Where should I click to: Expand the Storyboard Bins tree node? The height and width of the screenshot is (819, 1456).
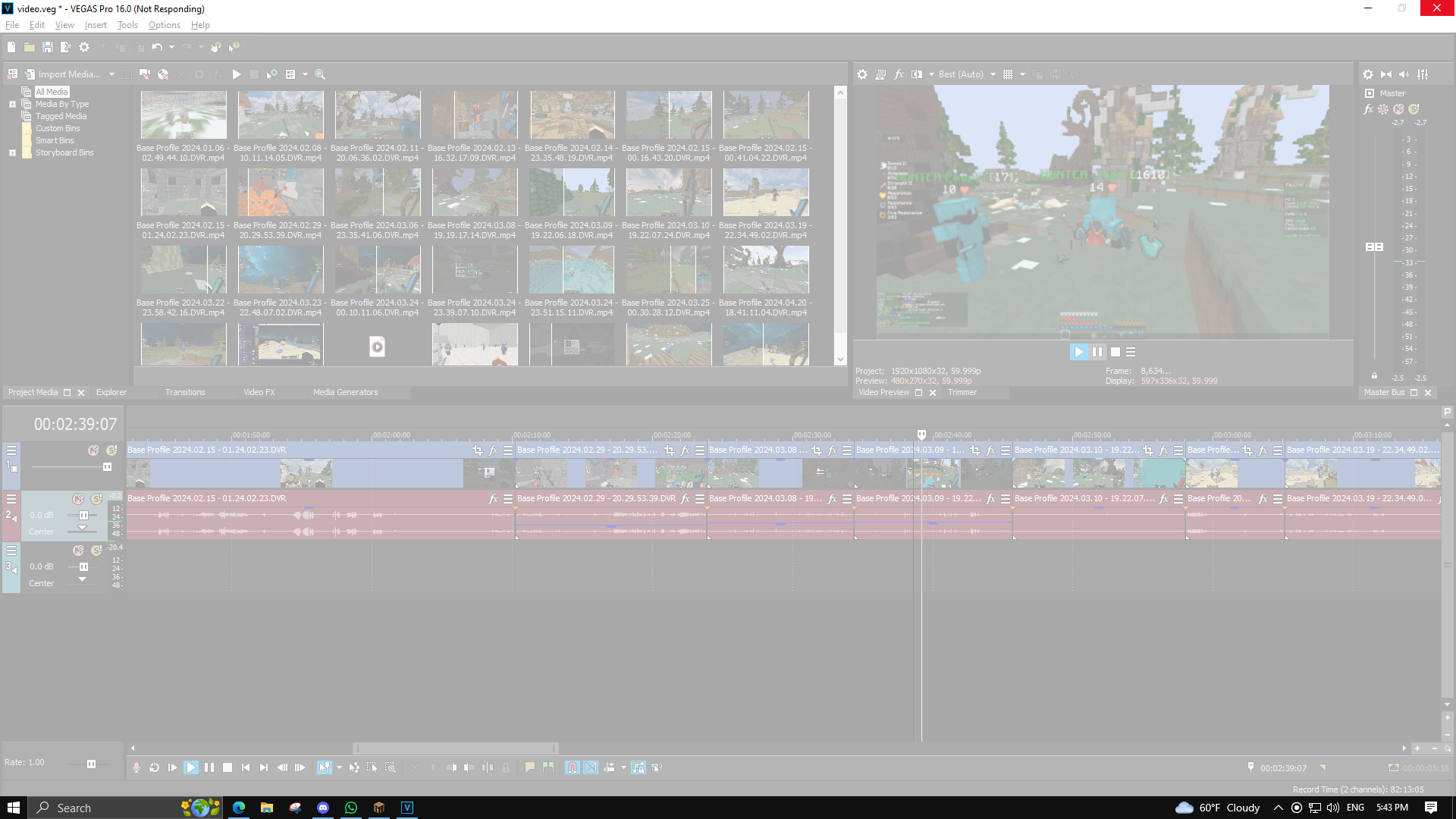[x=12, y=152]
